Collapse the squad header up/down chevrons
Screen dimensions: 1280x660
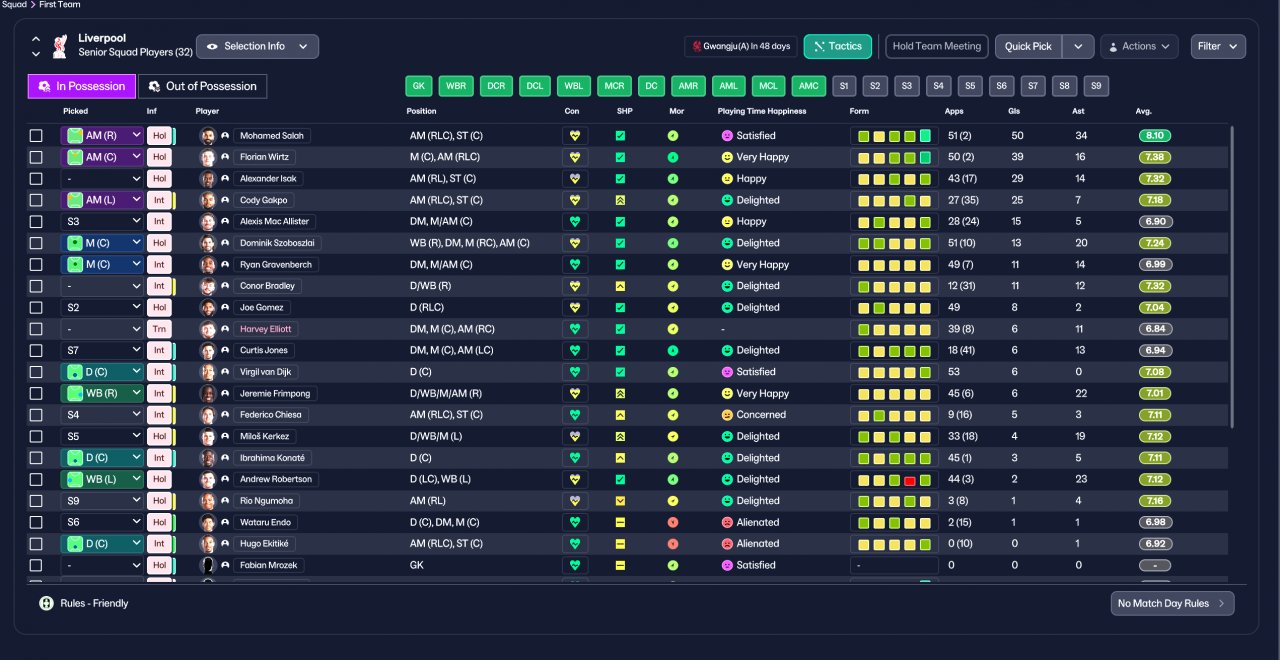tap(36, 46)
